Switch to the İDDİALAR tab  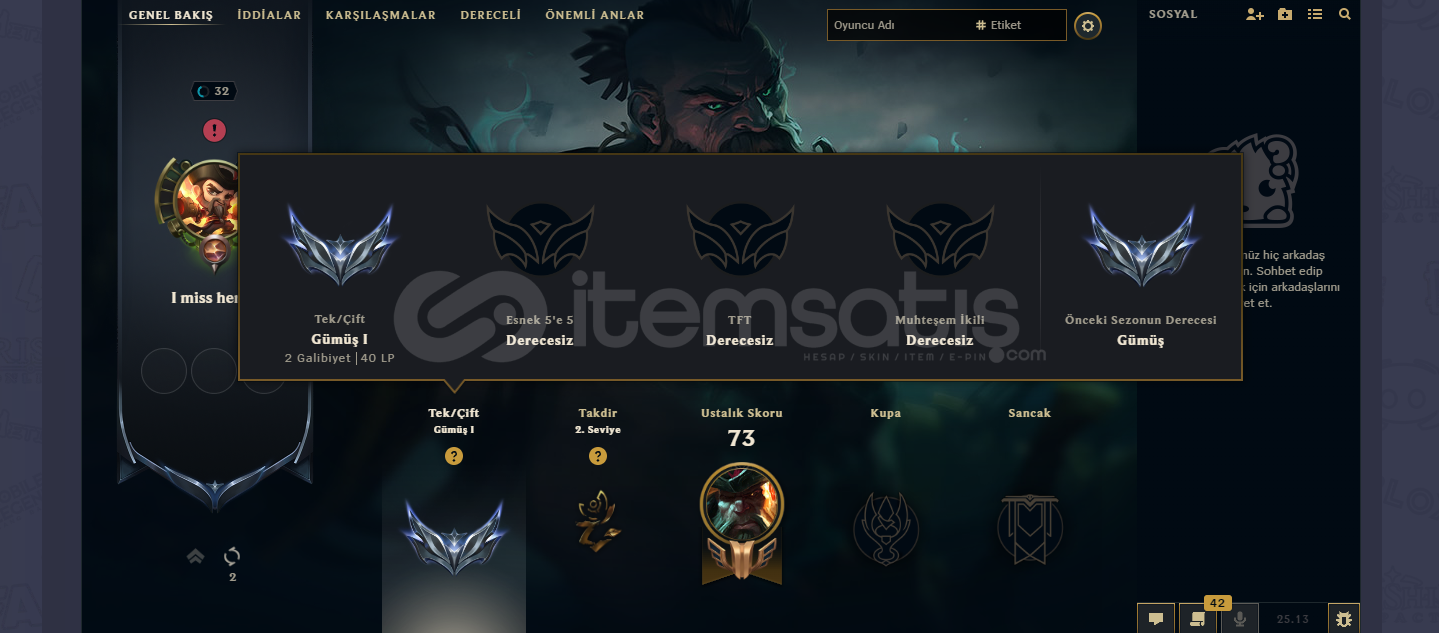pyautogui.click(x=269, y=15)
